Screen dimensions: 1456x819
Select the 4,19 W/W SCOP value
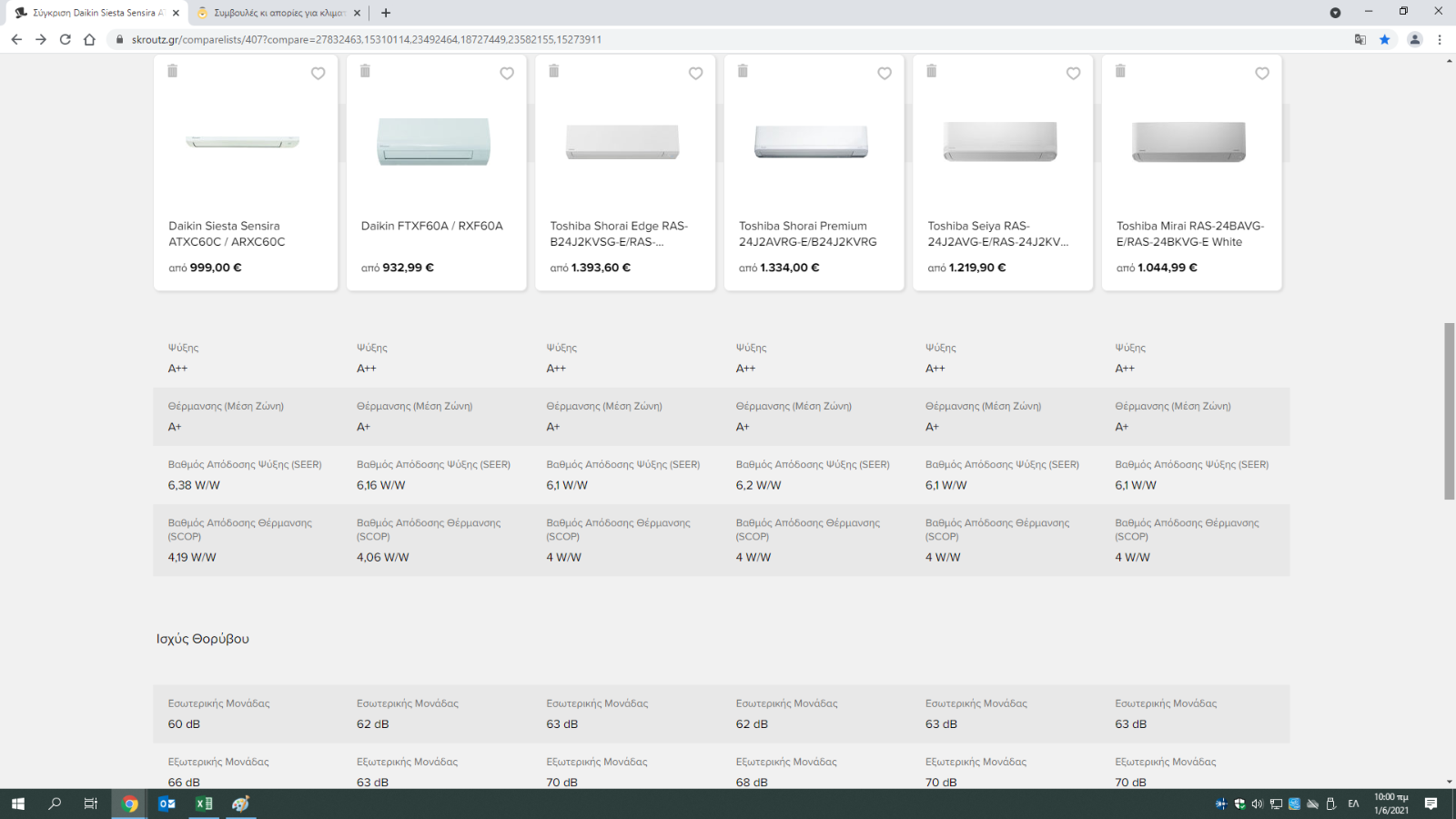192,557
